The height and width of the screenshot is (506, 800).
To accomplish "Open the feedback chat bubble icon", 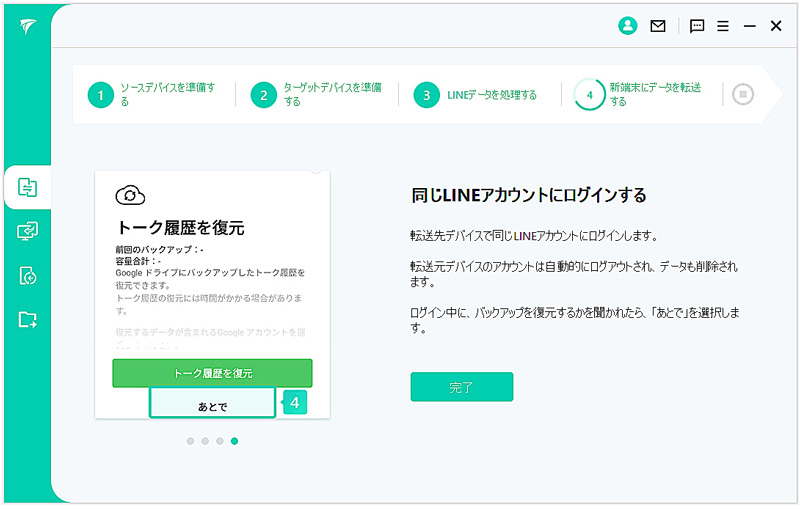I will click(x=697, y=26).
